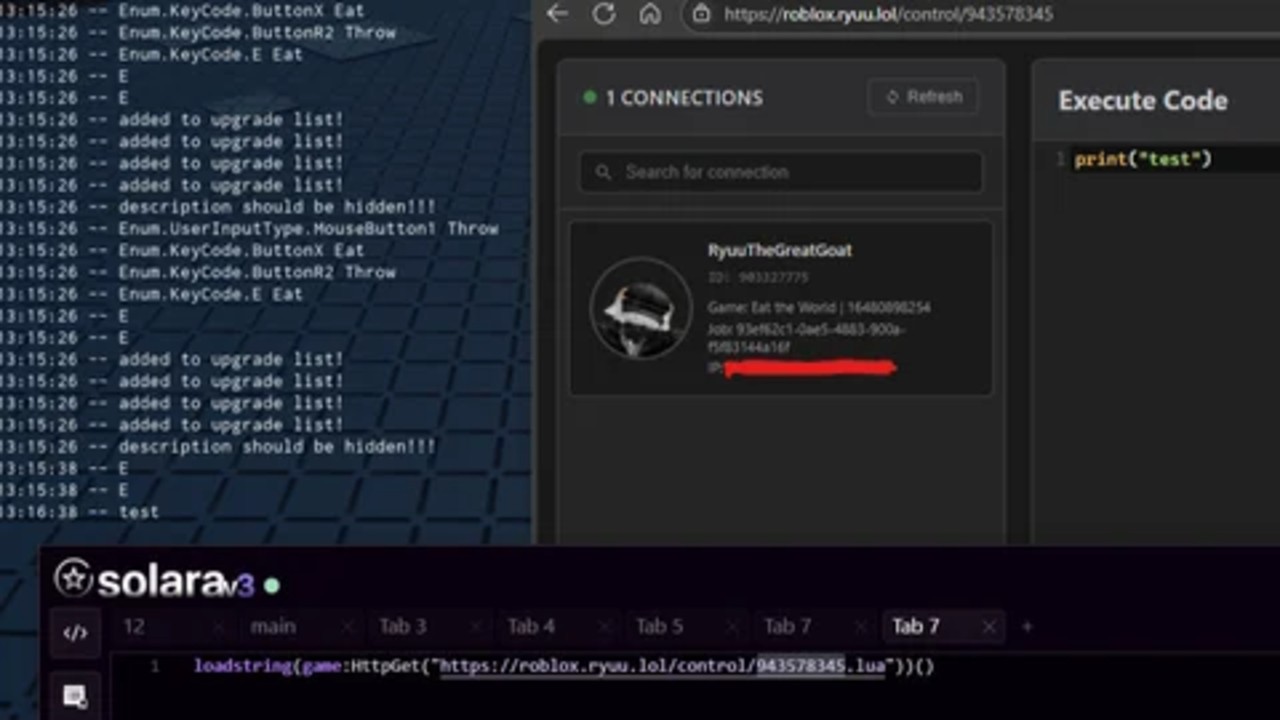
Task: Close the Solara main tab
Action: coord(347,627)
